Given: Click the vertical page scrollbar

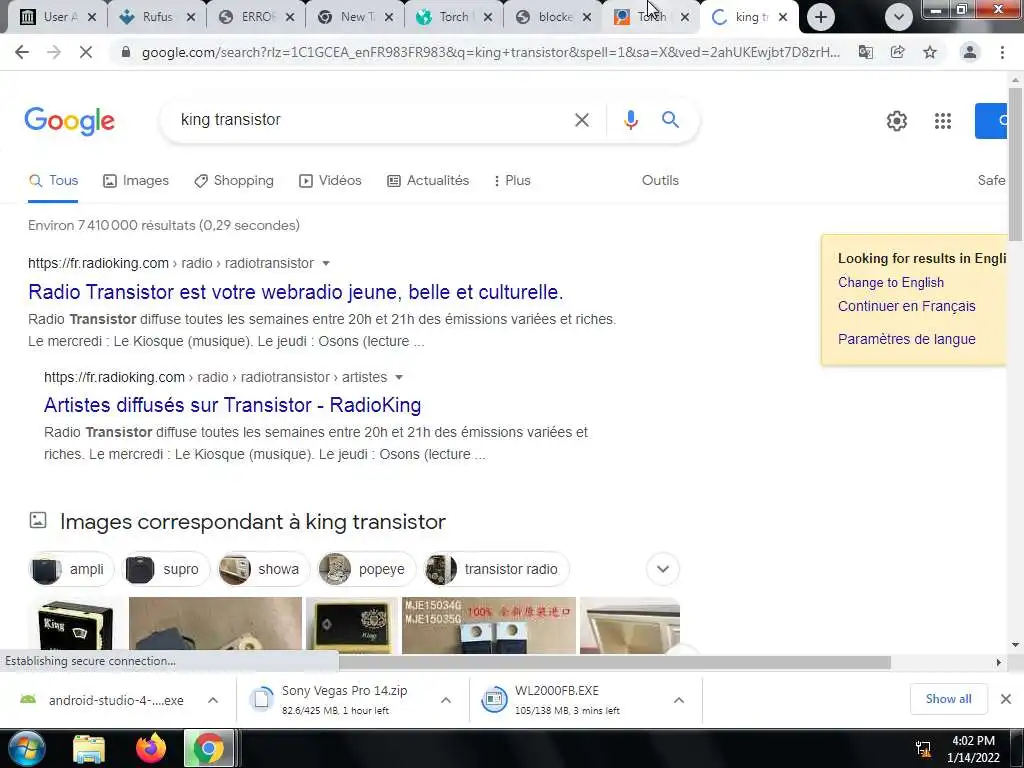Looking at the screenshot, I should (x=1015, y=164).
